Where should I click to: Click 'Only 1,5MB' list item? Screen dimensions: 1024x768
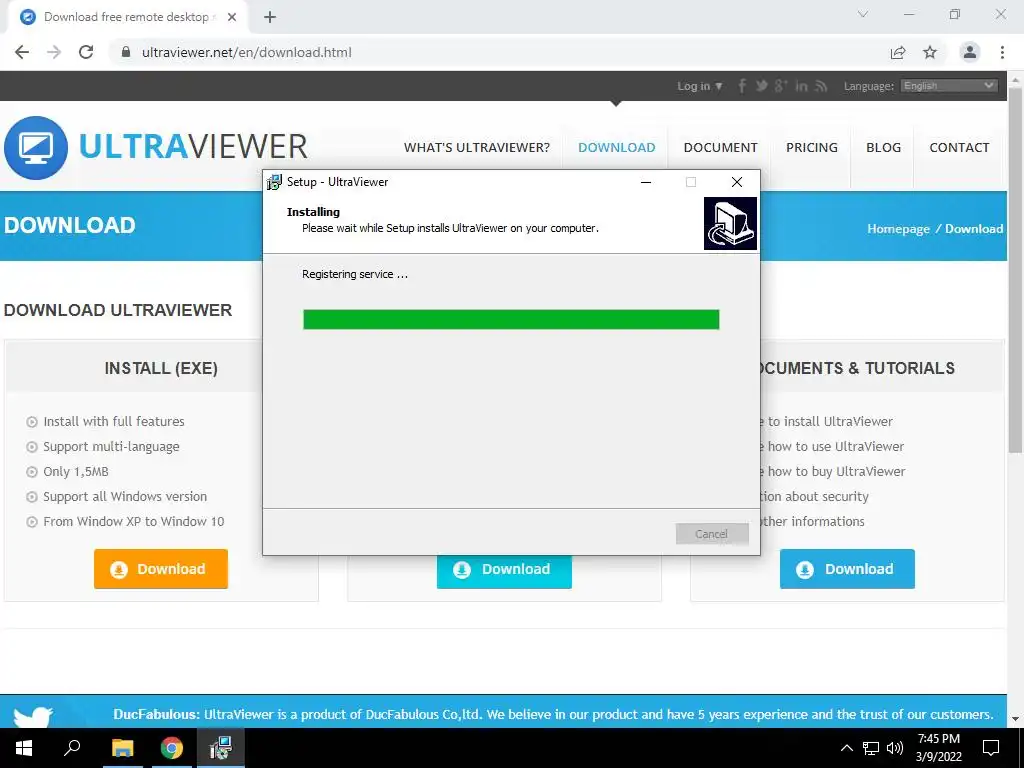(76, 472)
